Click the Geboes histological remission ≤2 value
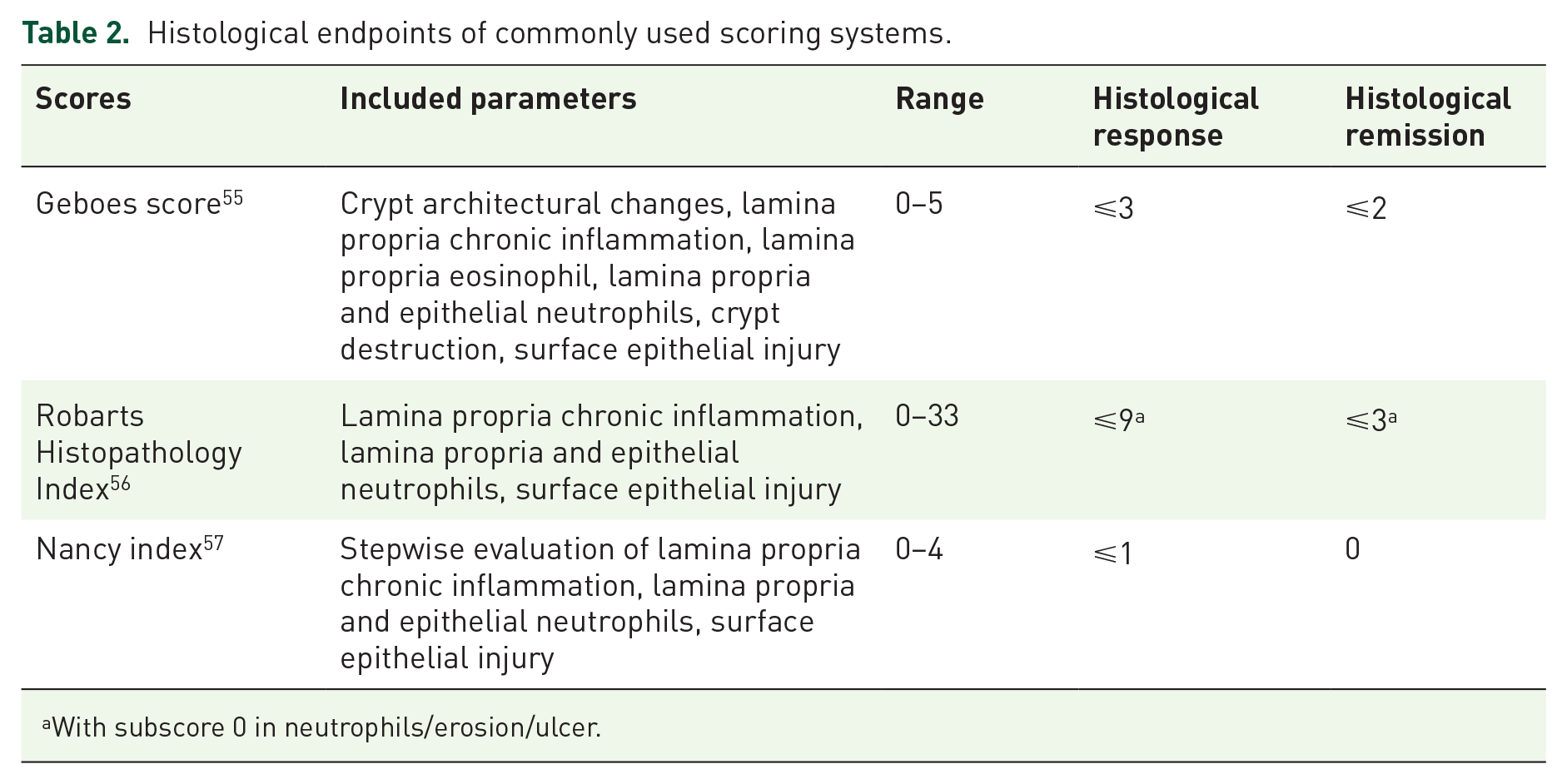 pos(1366,208)
